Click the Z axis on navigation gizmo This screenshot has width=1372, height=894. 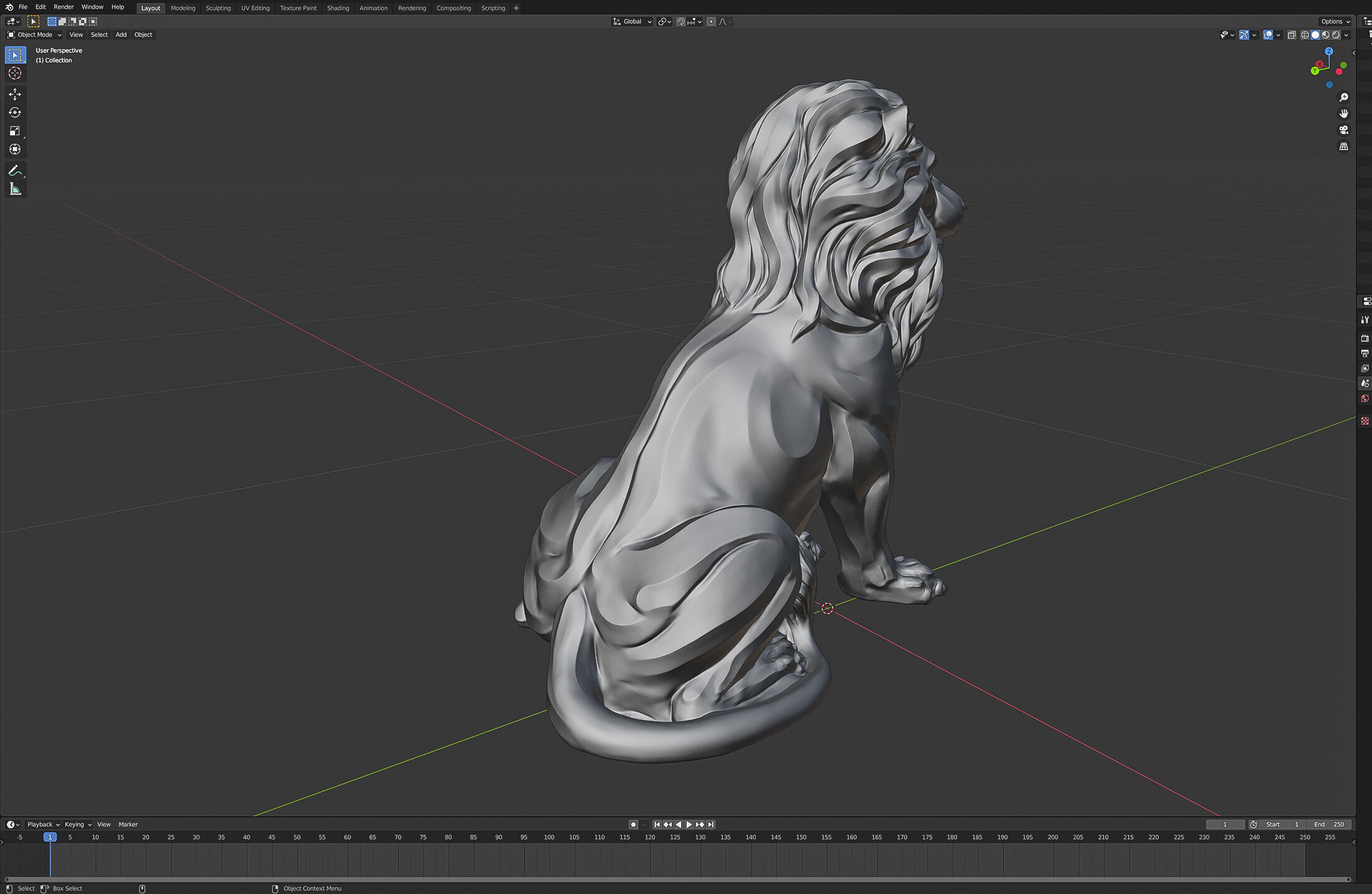tap(1329, 51)
